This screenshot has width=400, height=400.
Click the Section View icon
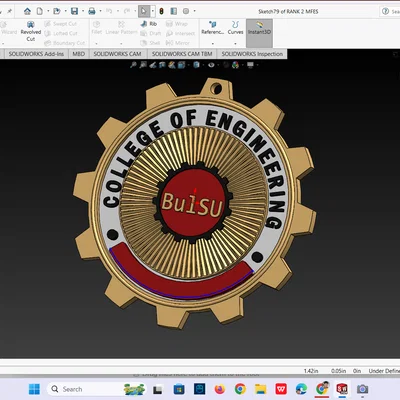[162, 65]
